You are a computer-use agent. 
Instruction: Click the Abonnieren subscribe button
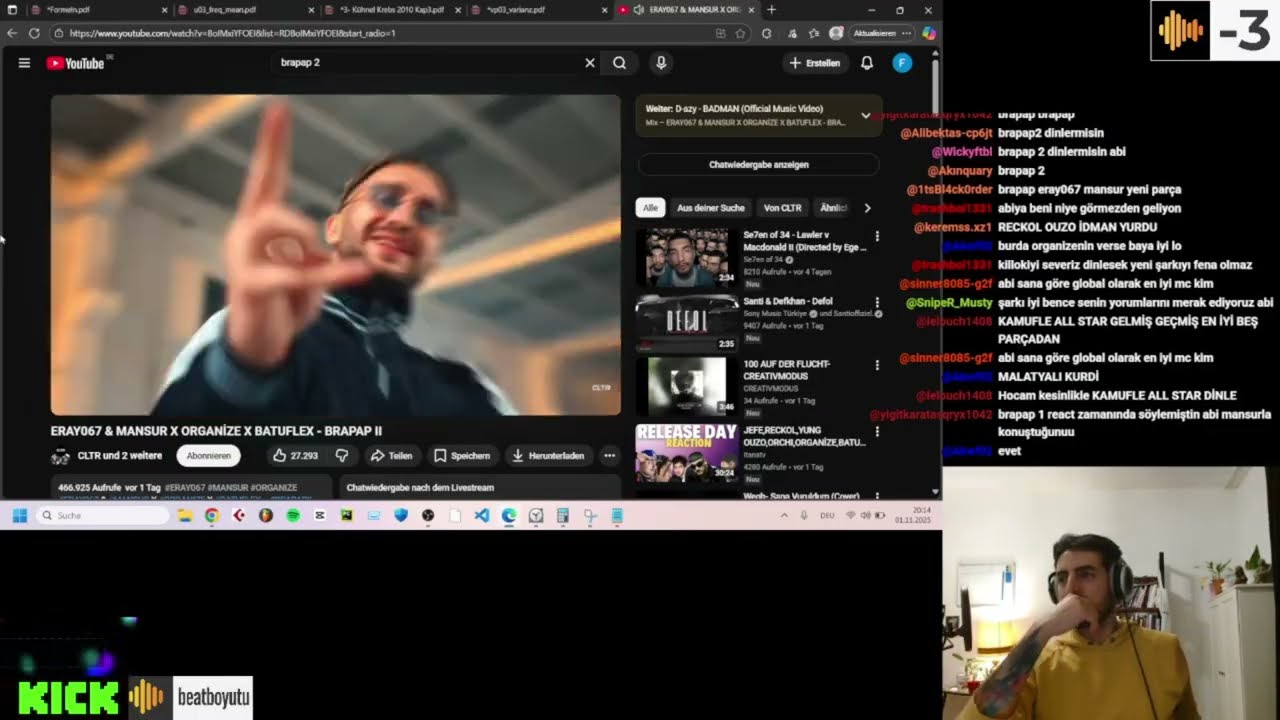click(x=208, y=455)
